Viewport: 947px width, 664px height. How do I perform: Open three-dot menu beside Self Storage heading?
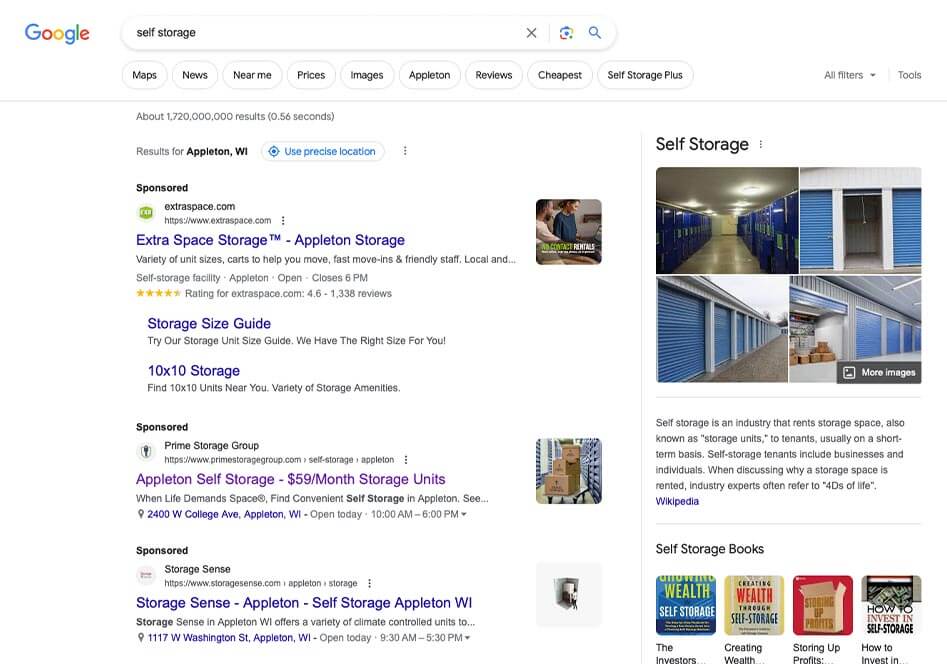(761, 144)
